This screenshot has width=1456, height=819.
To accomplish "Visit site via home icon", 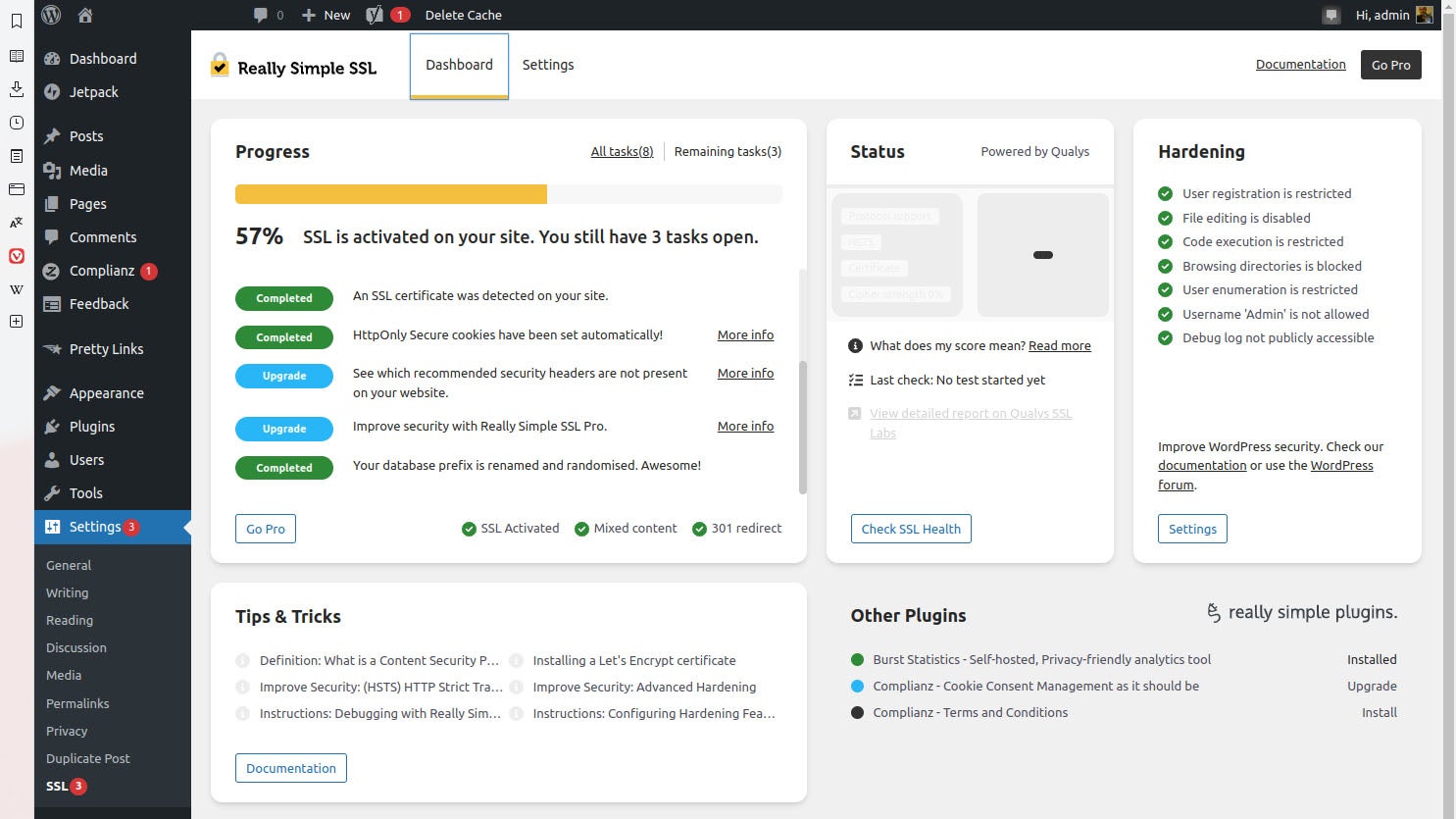I will point(85,15).
